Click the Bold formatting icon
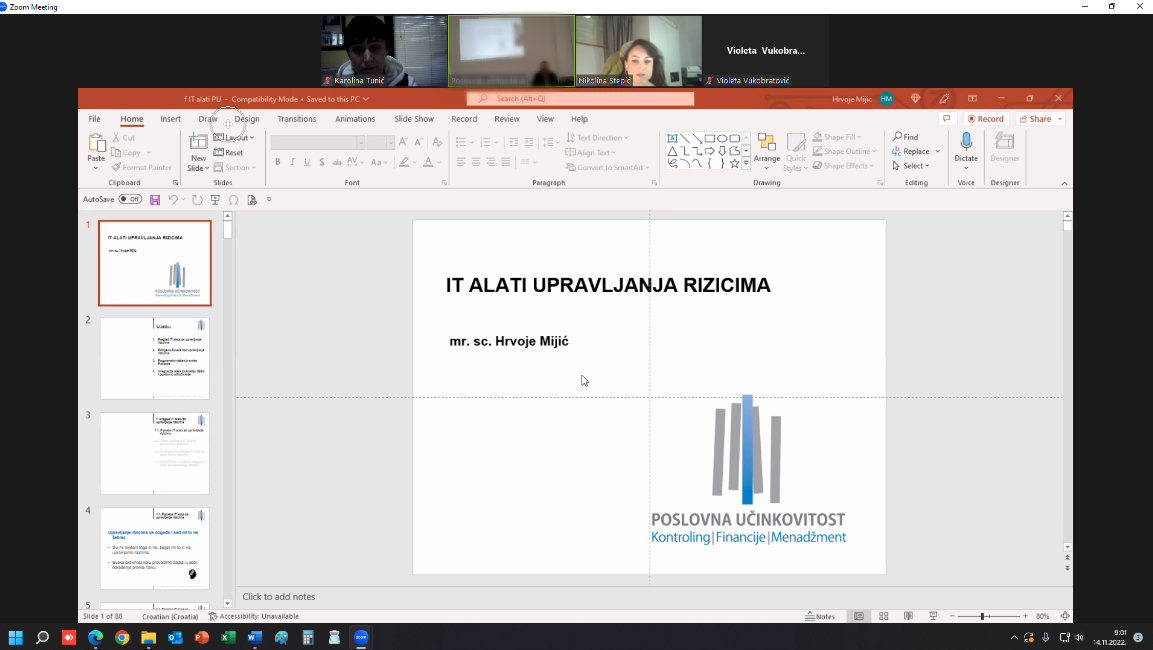Screen dimensions: 1153x650 277,162
